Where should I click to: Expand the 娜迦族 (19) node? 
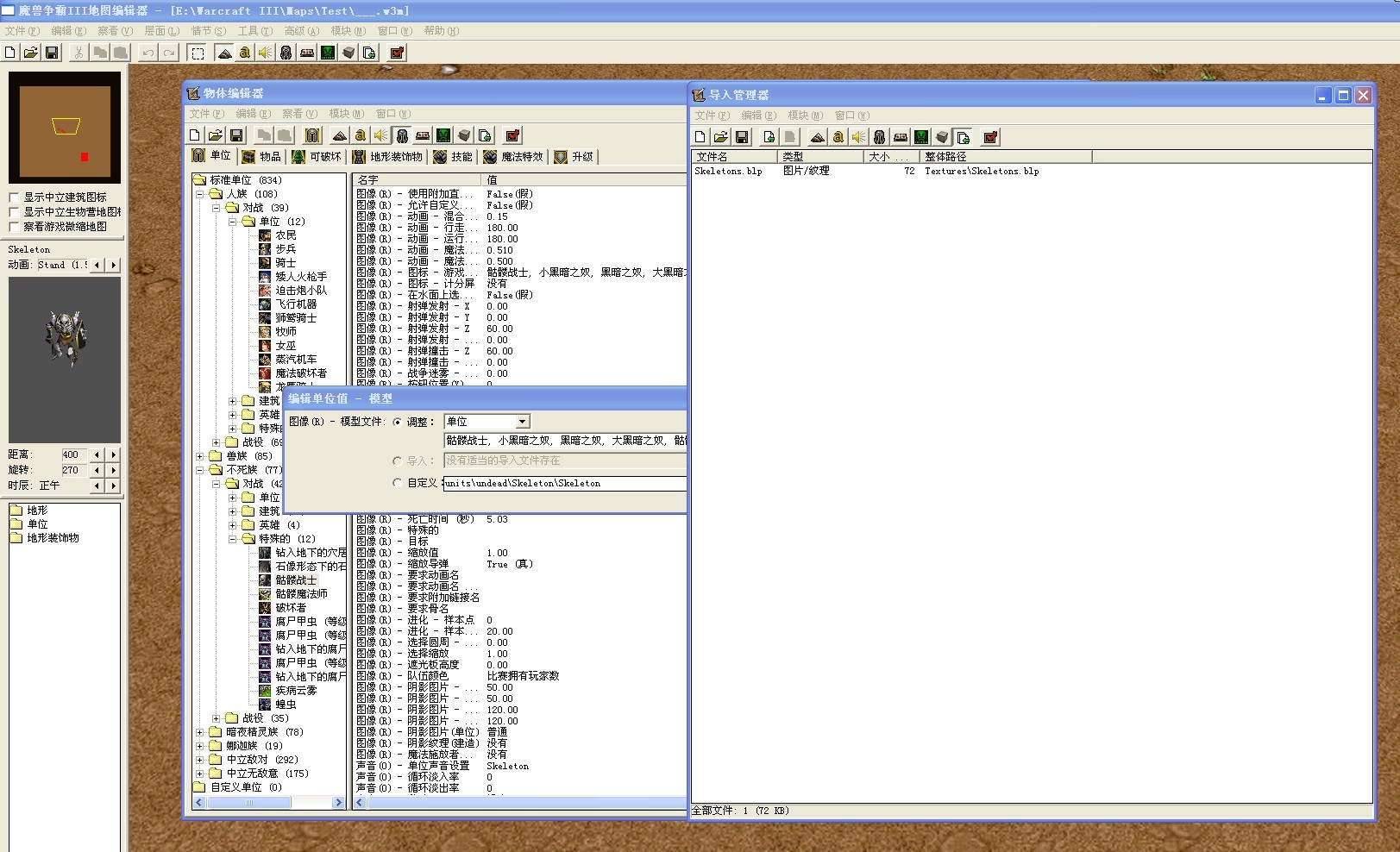[x=199, y=746]
